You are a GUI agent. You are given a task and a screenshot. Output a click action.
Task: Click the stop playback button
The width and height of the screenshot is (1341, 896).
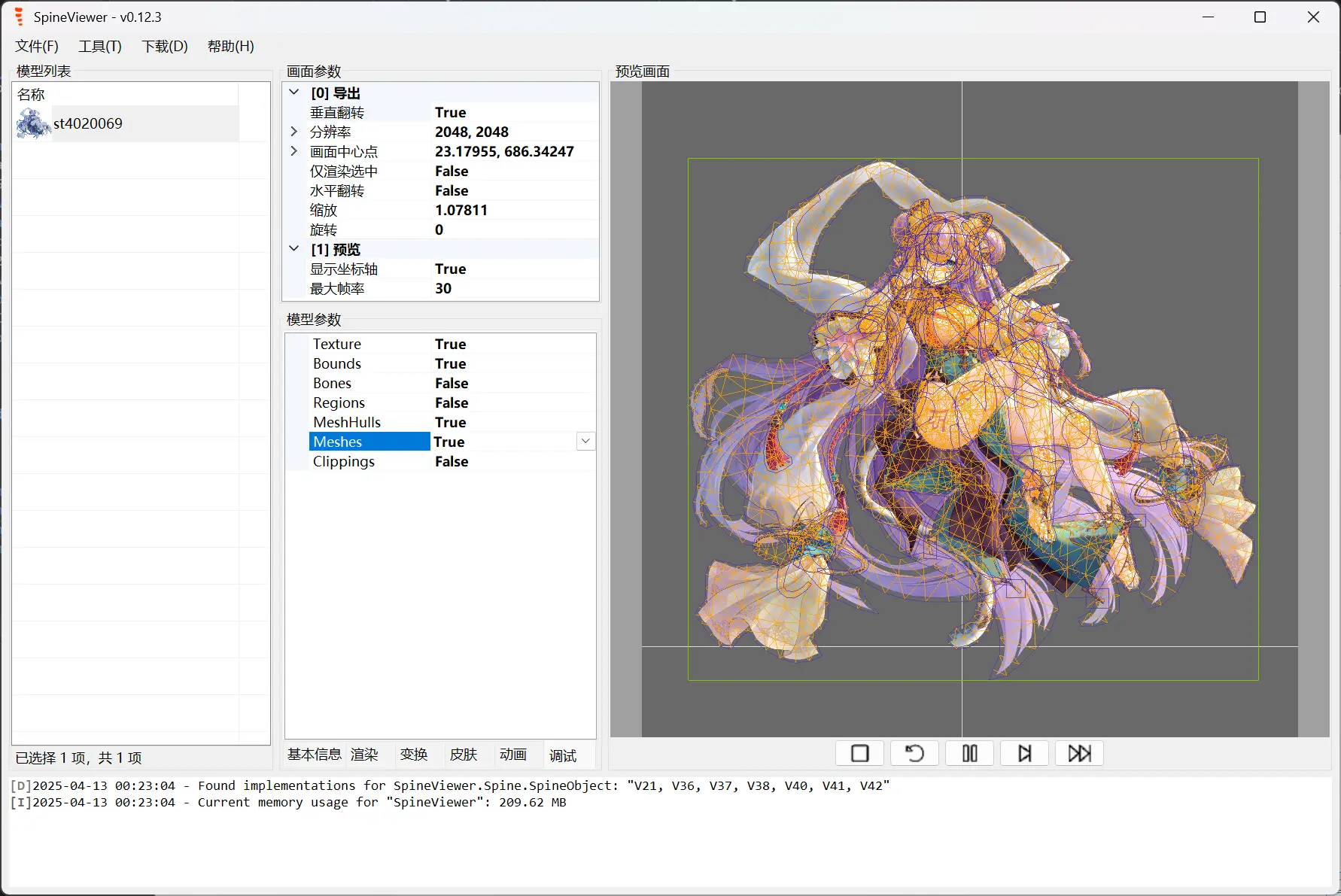(x=859, y=753)
